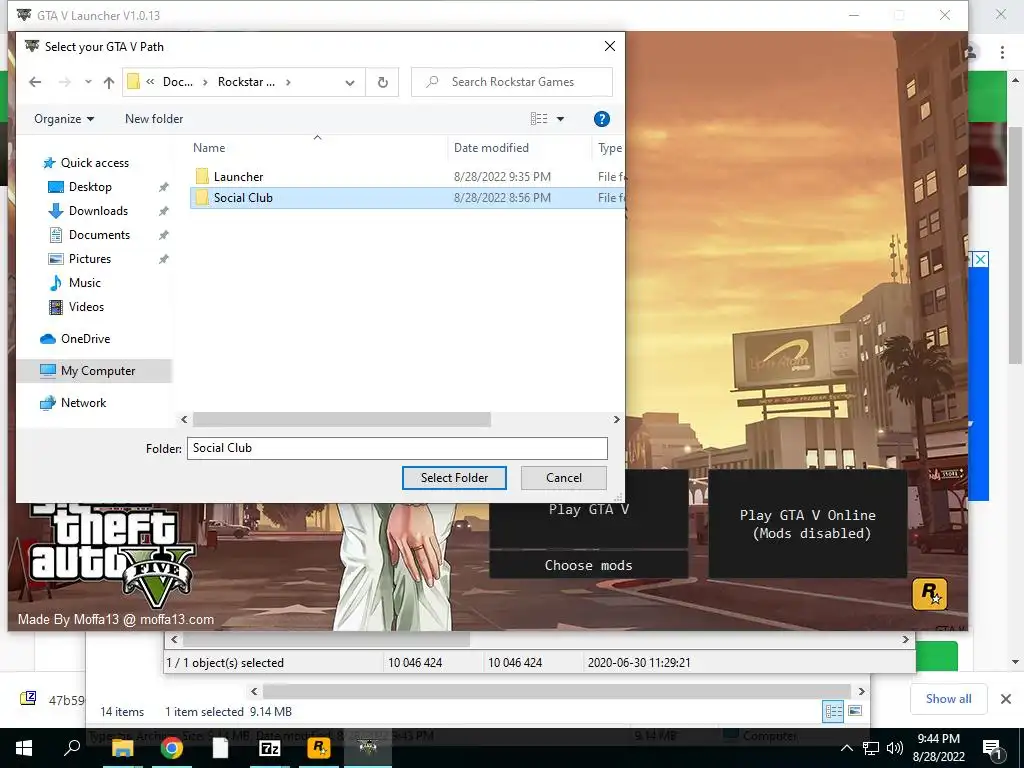Open 7-Zip from taskbar
1024x768 pixels.
[x=270, y=748]
